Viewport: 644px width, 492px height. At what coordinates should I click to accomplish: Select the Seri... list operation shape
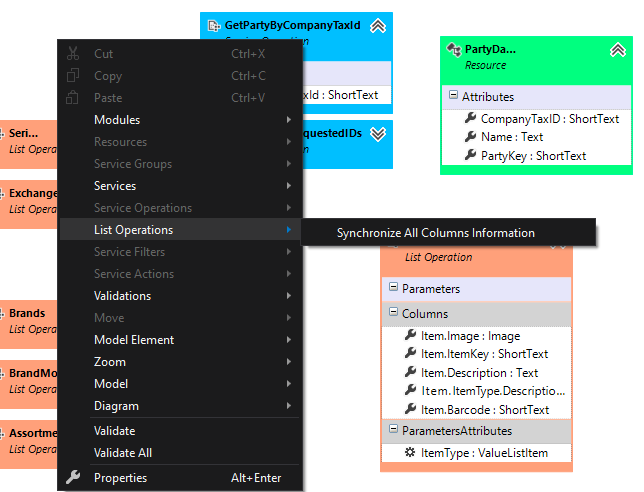(28, 144)
